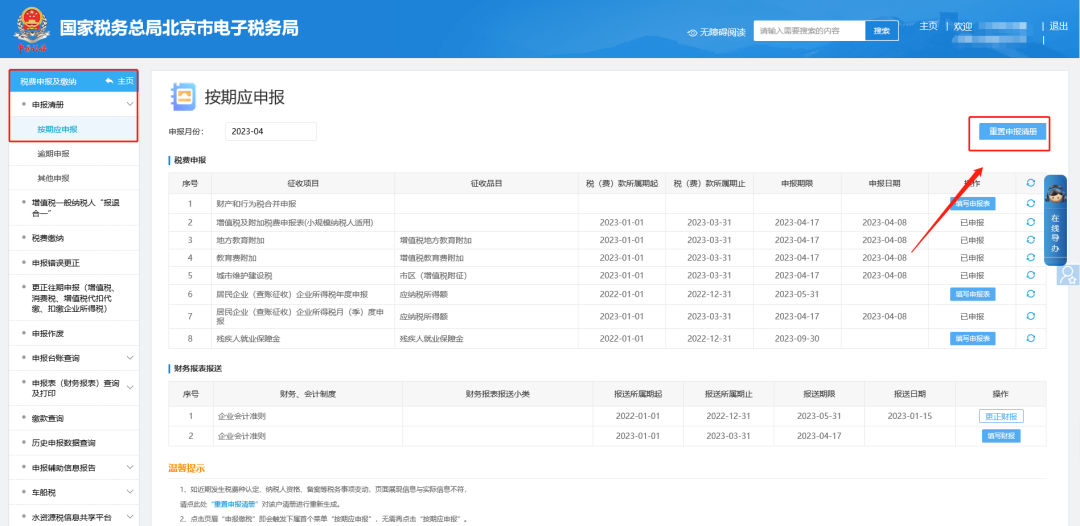Click the 重置申报清册 link in 温馨提示
This screenshot has height=526, width=1080.
point(235,504)
